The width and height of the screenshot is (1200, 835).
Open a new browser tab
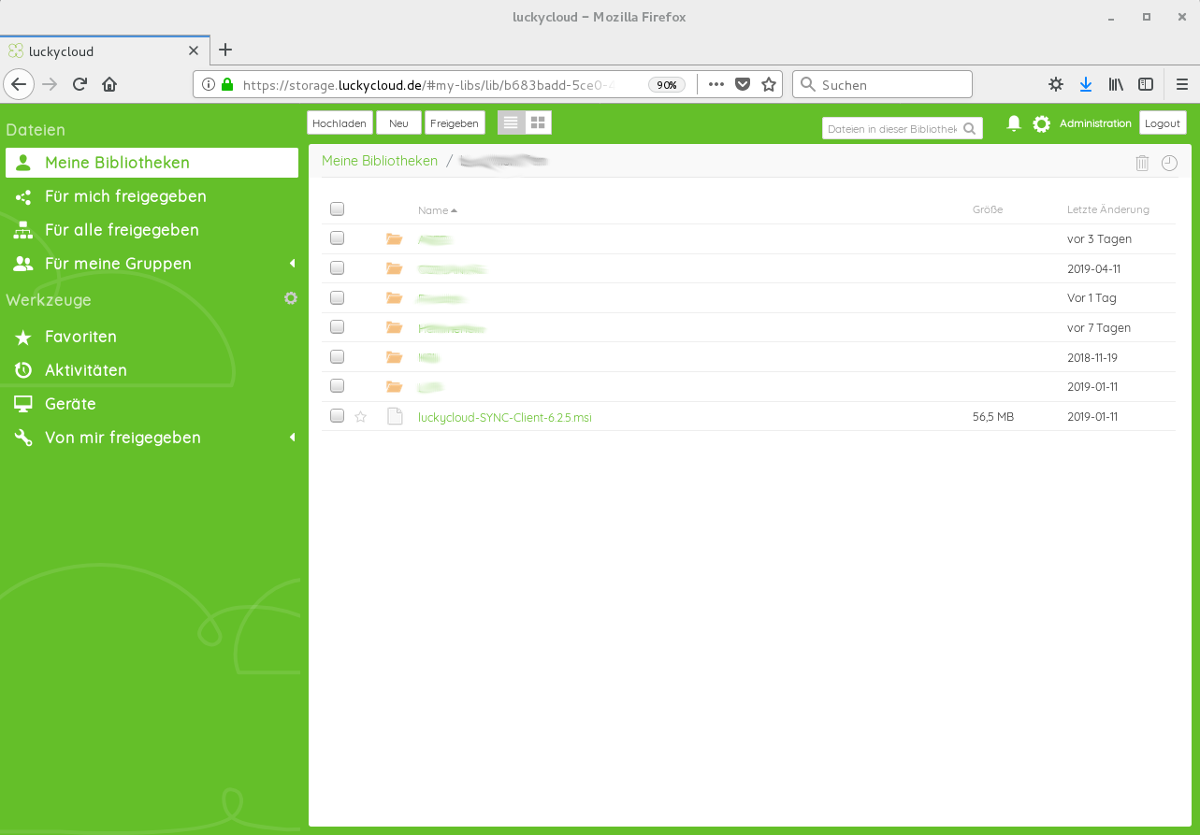click(225, 50)
